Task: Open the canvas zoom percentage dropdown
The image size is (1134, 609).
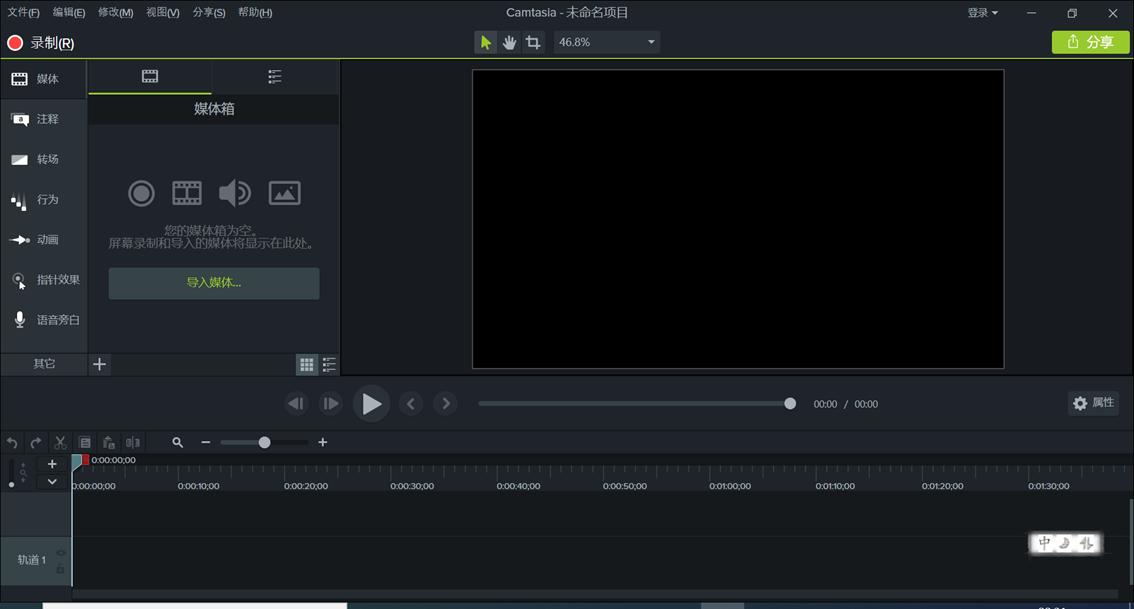Action: pyautogui.click(x=650, y=42)
